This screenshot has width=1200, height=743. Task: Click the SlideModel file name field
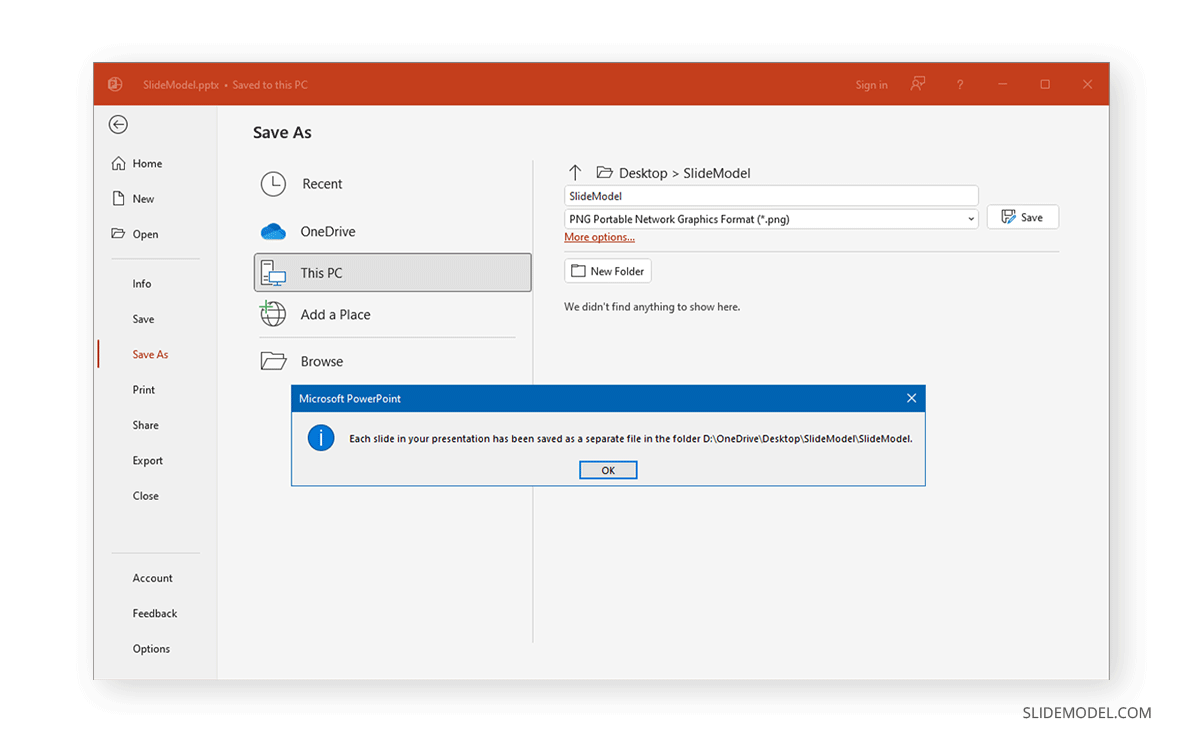click(x=771, y=196)
